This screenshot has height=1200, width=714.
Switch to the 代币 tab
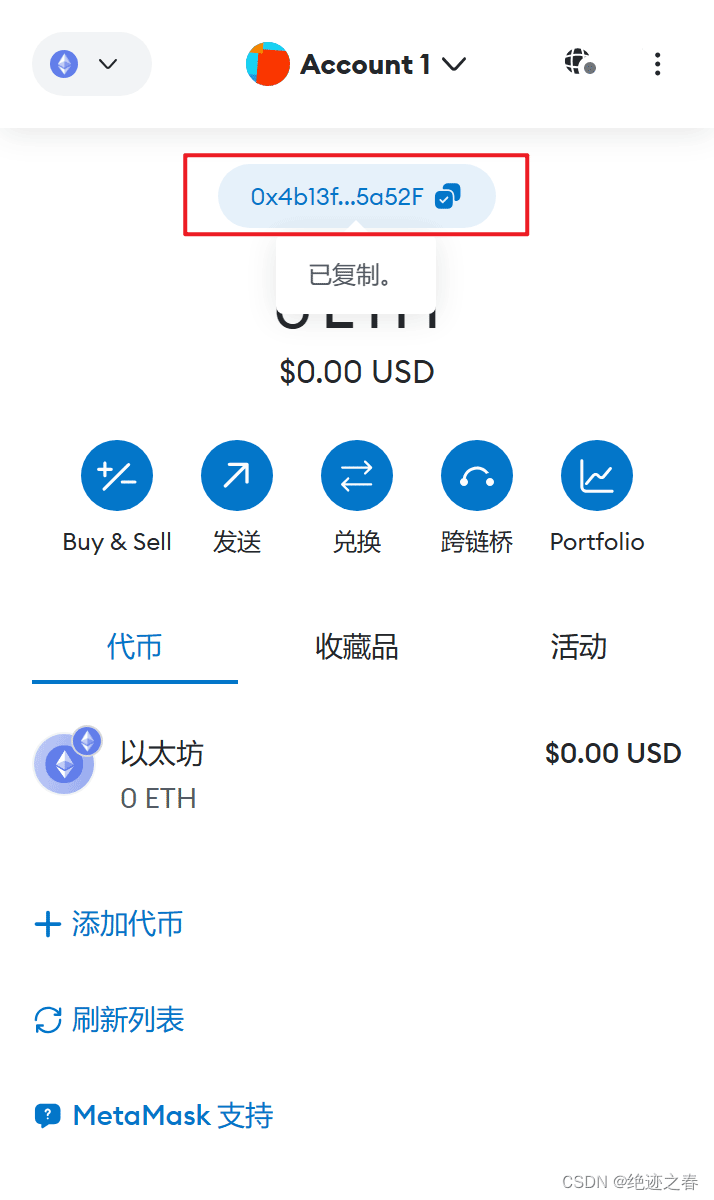[x=135, y=647]
